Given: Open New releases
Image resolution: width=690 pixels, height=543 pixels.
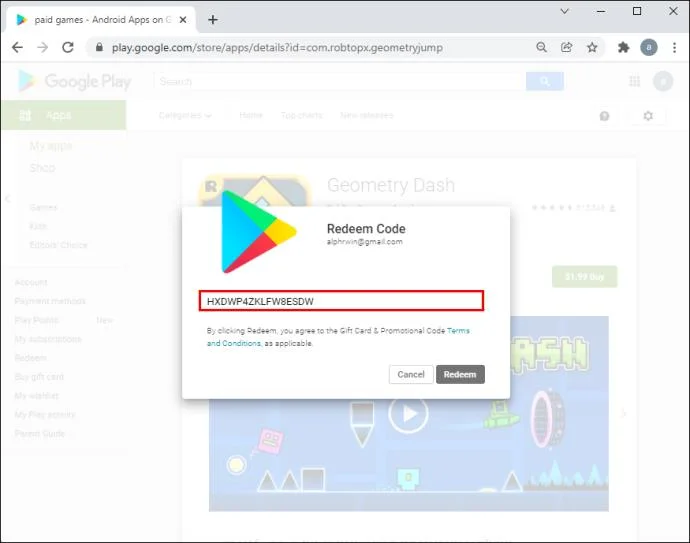Looking at the screenshot, I should click(367, 115).
